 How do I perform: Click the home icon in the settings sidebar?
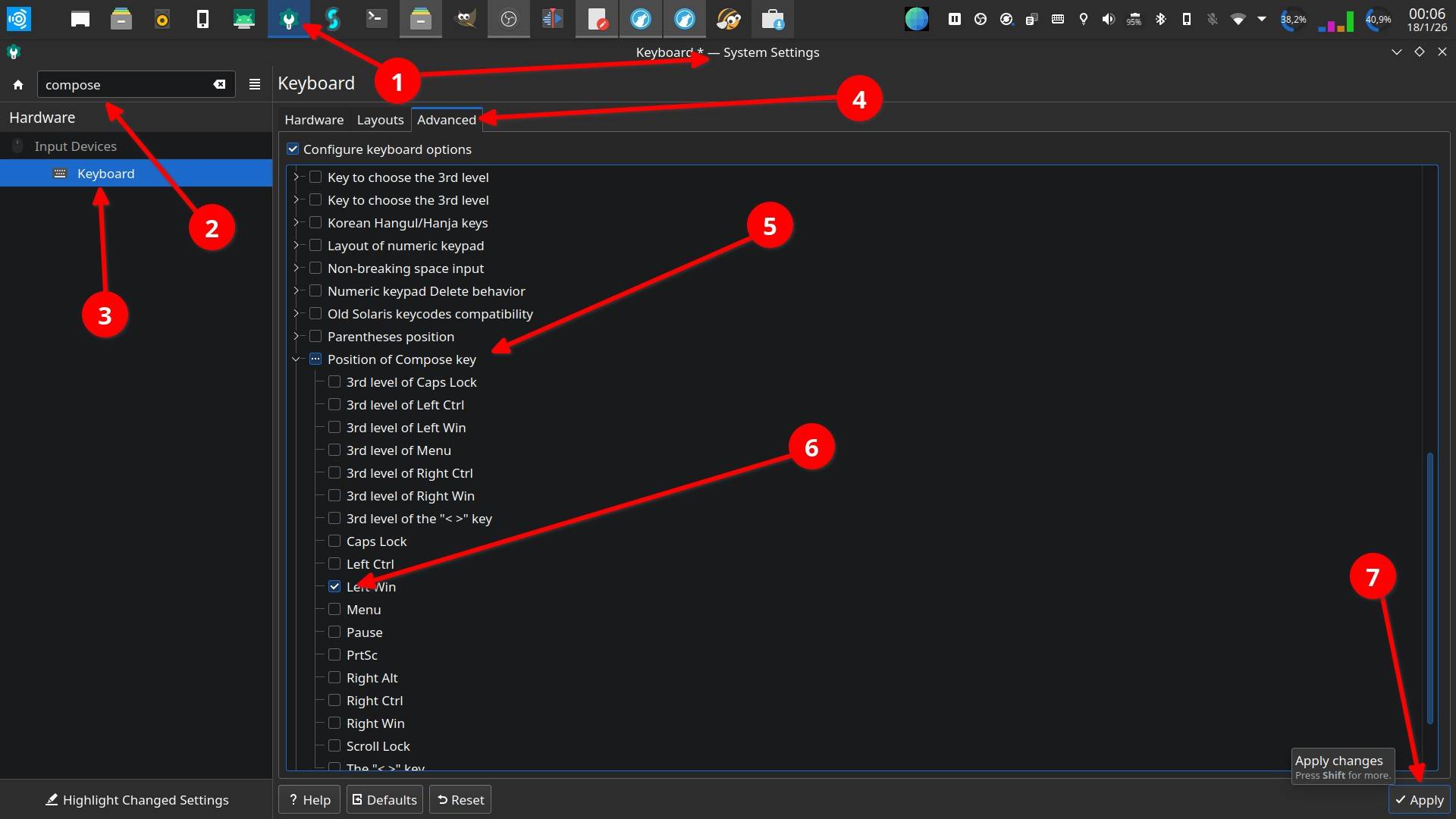[18, 84]
